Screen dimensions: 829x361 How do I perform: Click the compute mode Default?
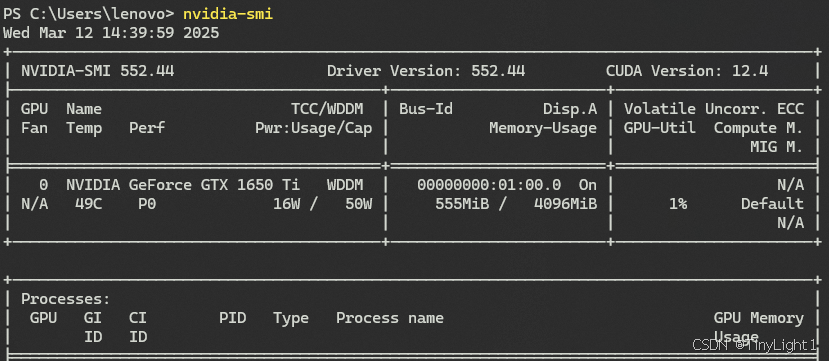(772, 204)
